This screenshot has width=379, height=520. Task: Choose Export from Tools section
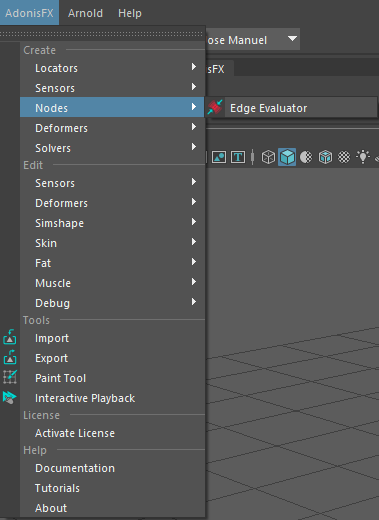(112, 358)
